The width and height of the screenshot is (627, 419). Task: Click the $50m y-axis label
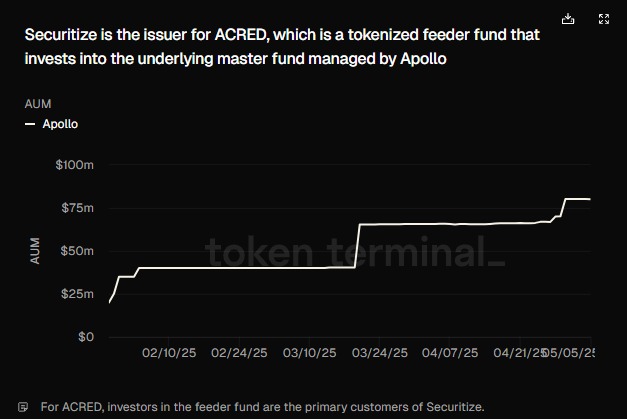tap(77, 251)
